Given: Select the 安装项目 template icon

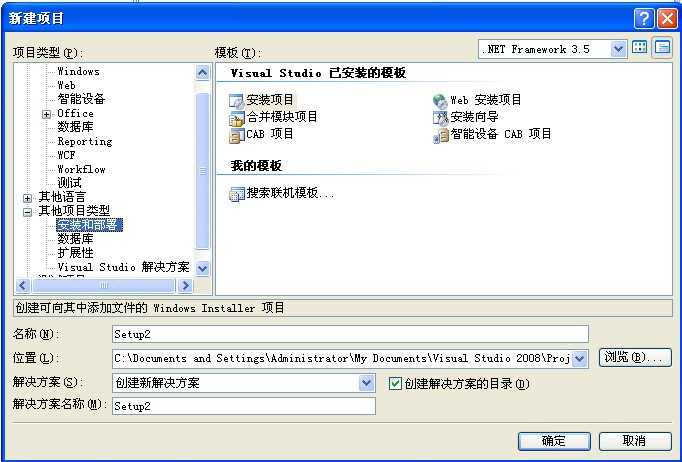Looking at the screenshot, I should [237, 101].
